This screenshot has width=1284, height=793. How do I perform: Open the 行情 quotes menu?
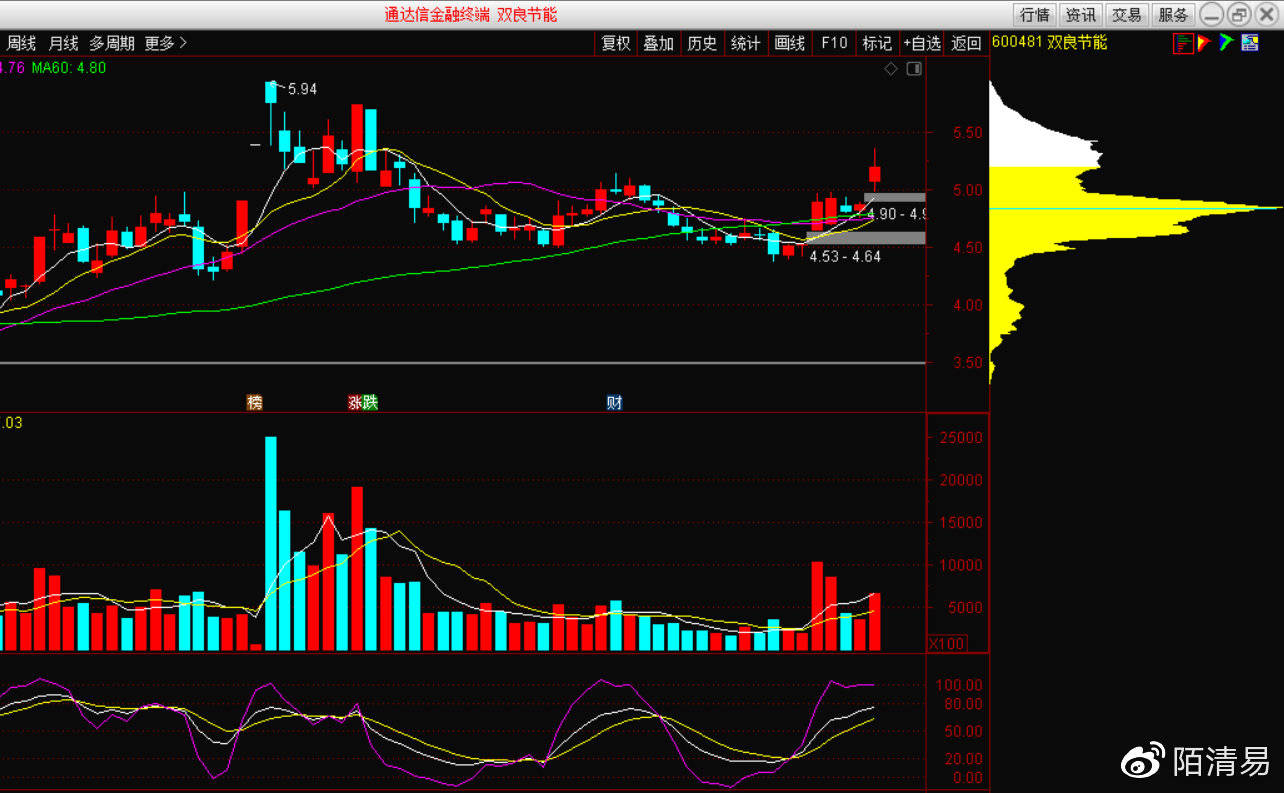coord(1035,15)
